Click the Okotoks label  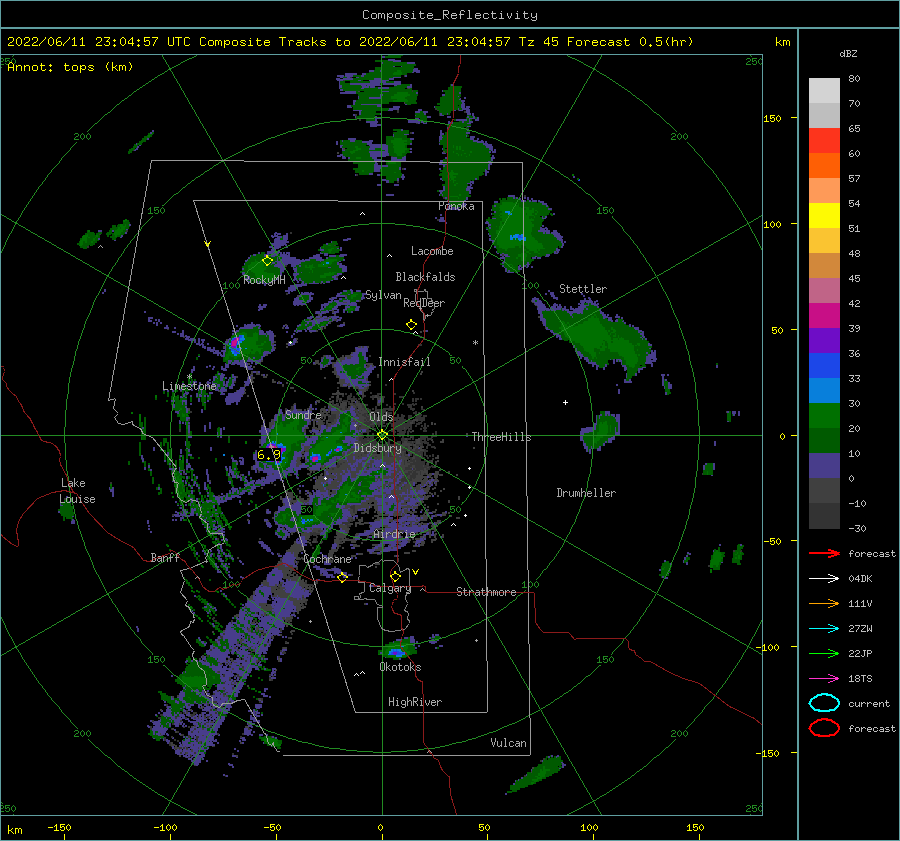coord(401,667)
